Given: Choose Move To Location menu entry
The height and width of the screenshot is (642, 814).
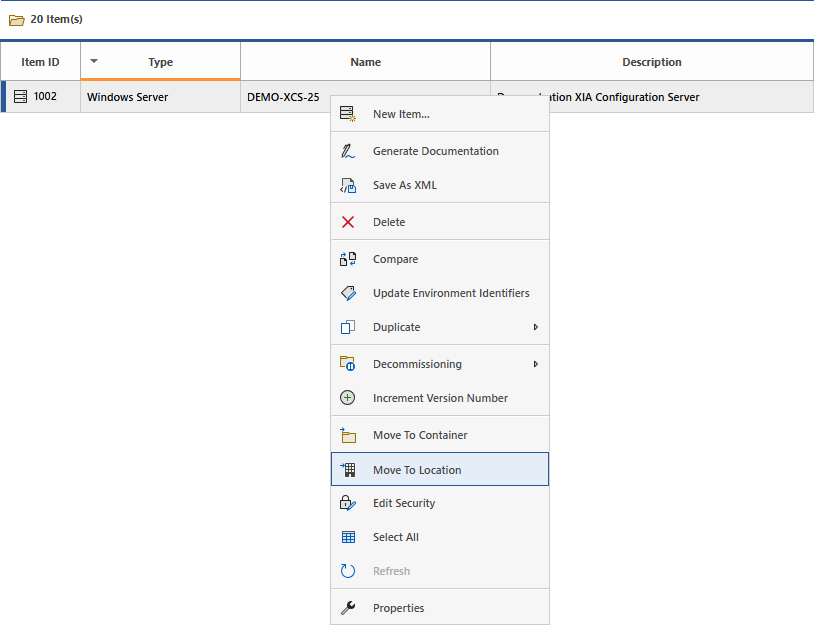Looking at the screenshot, I should pyautogui.click(x=417, y=470).
